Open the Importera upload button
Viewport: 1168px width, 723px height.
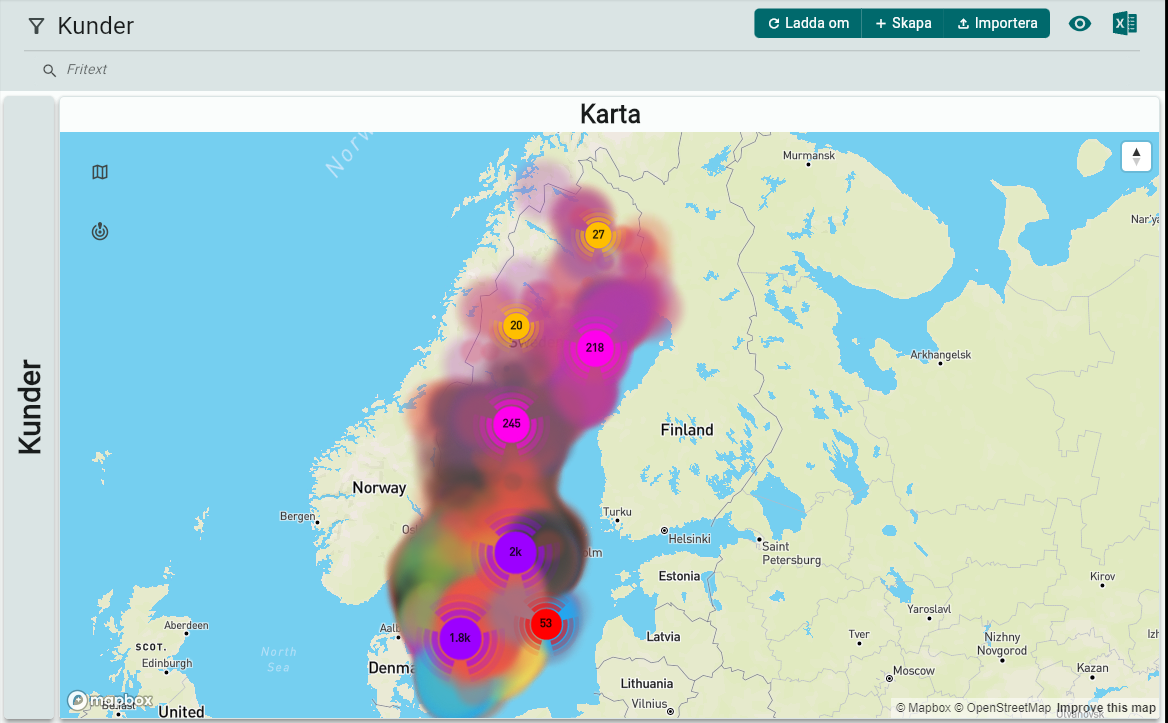[997, 23]
